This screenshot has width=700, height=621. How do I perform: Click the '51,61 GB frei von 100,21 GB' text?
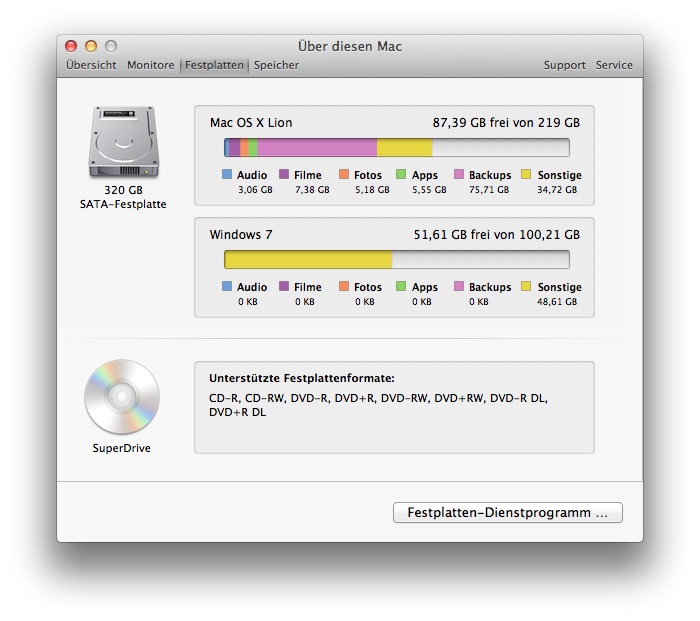(x=496, y=235)
